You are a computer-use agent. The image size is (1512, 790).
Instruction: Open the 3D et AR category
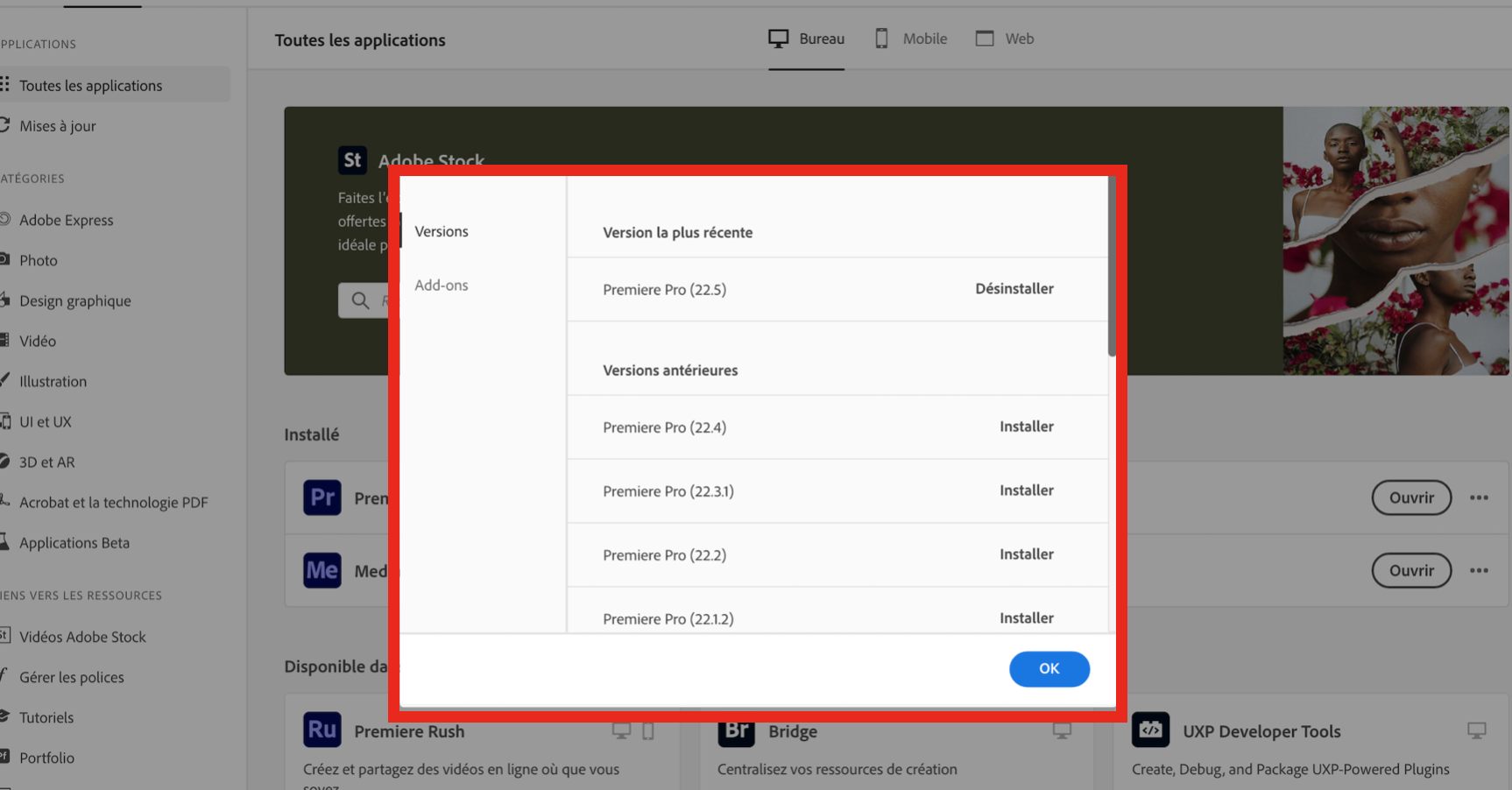[x=46, y=462]
